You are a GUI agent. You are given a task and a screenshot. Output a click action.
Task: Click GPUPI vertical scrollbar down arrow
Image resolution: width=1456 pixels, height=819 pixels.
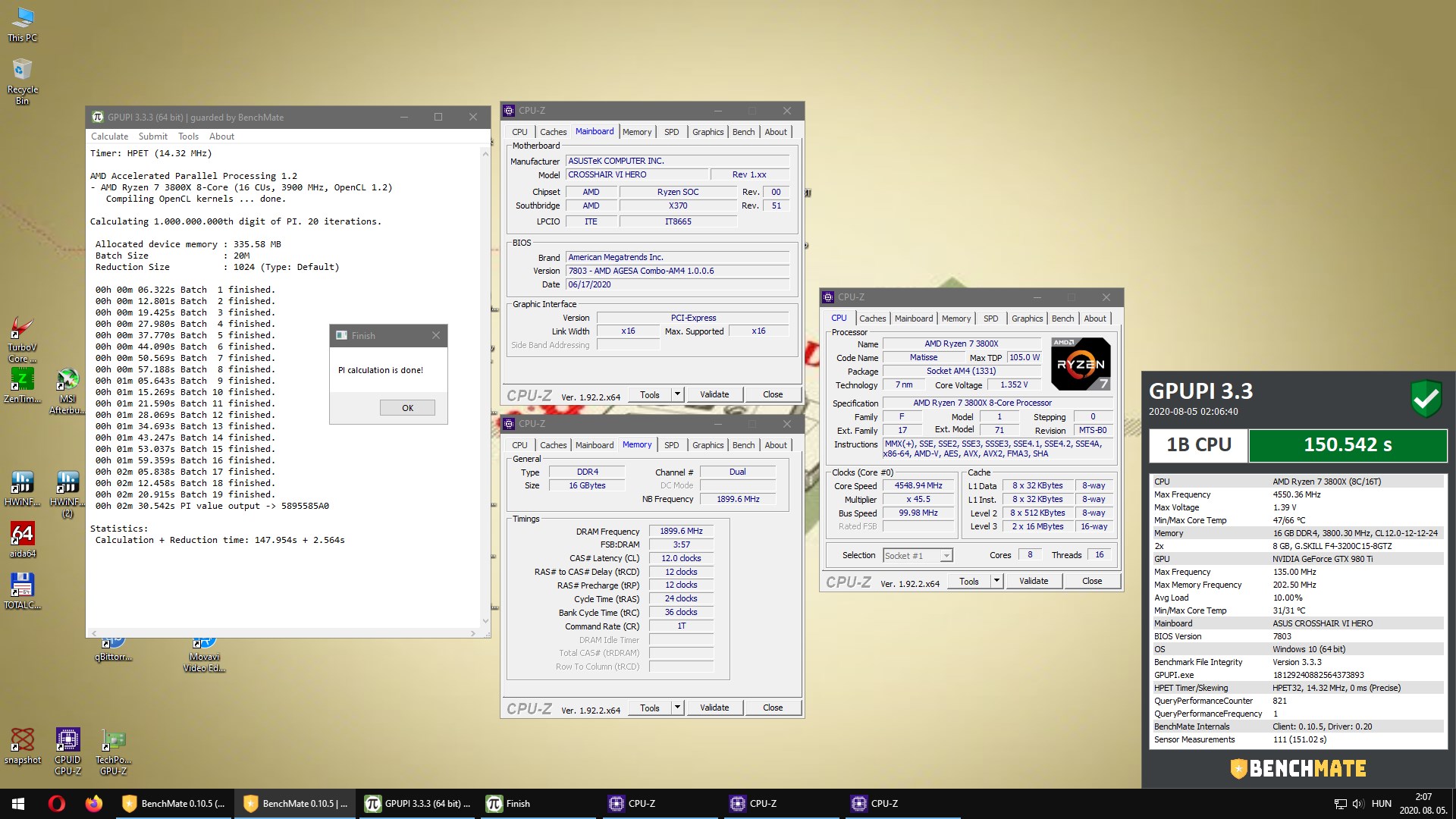[x=485, y=620]
